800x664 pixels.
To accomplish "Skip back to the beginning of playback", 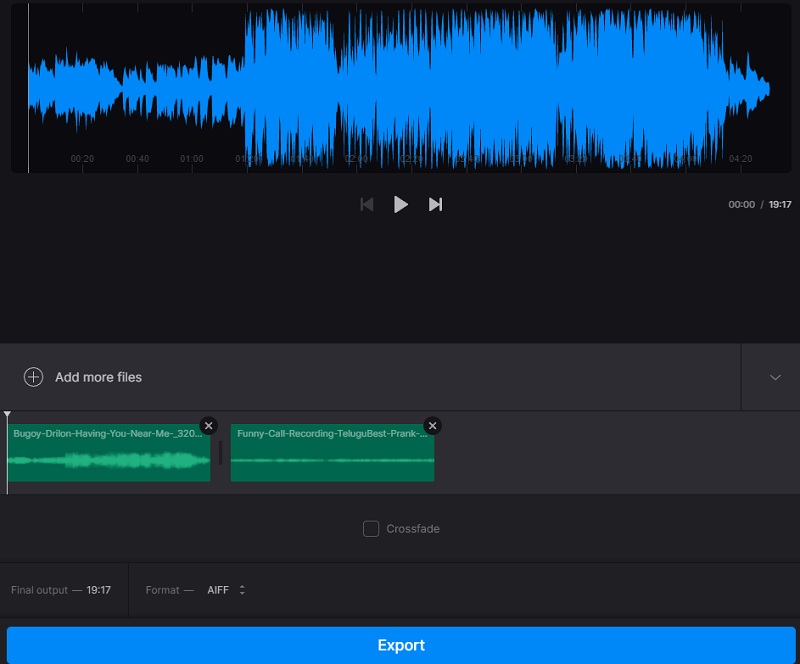I will [367, 204].
